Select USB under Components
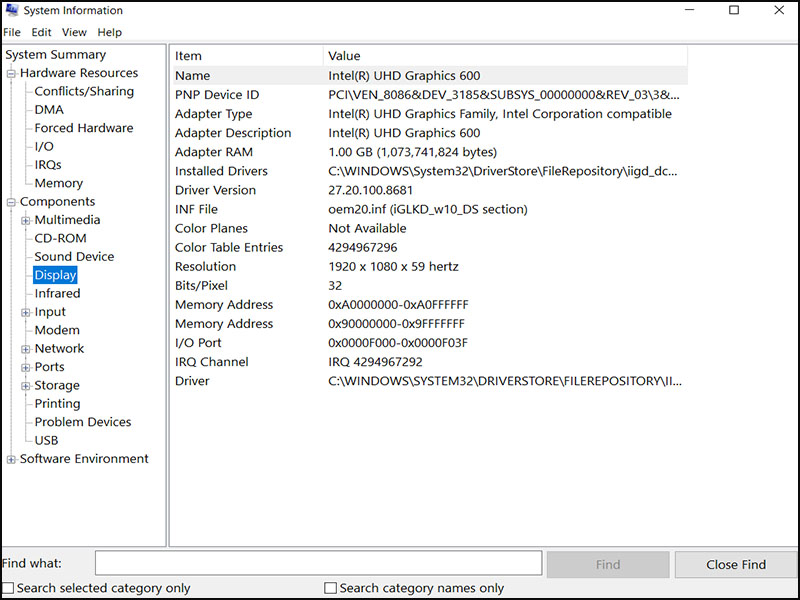 pyautogui.click(x=46, y=440)
